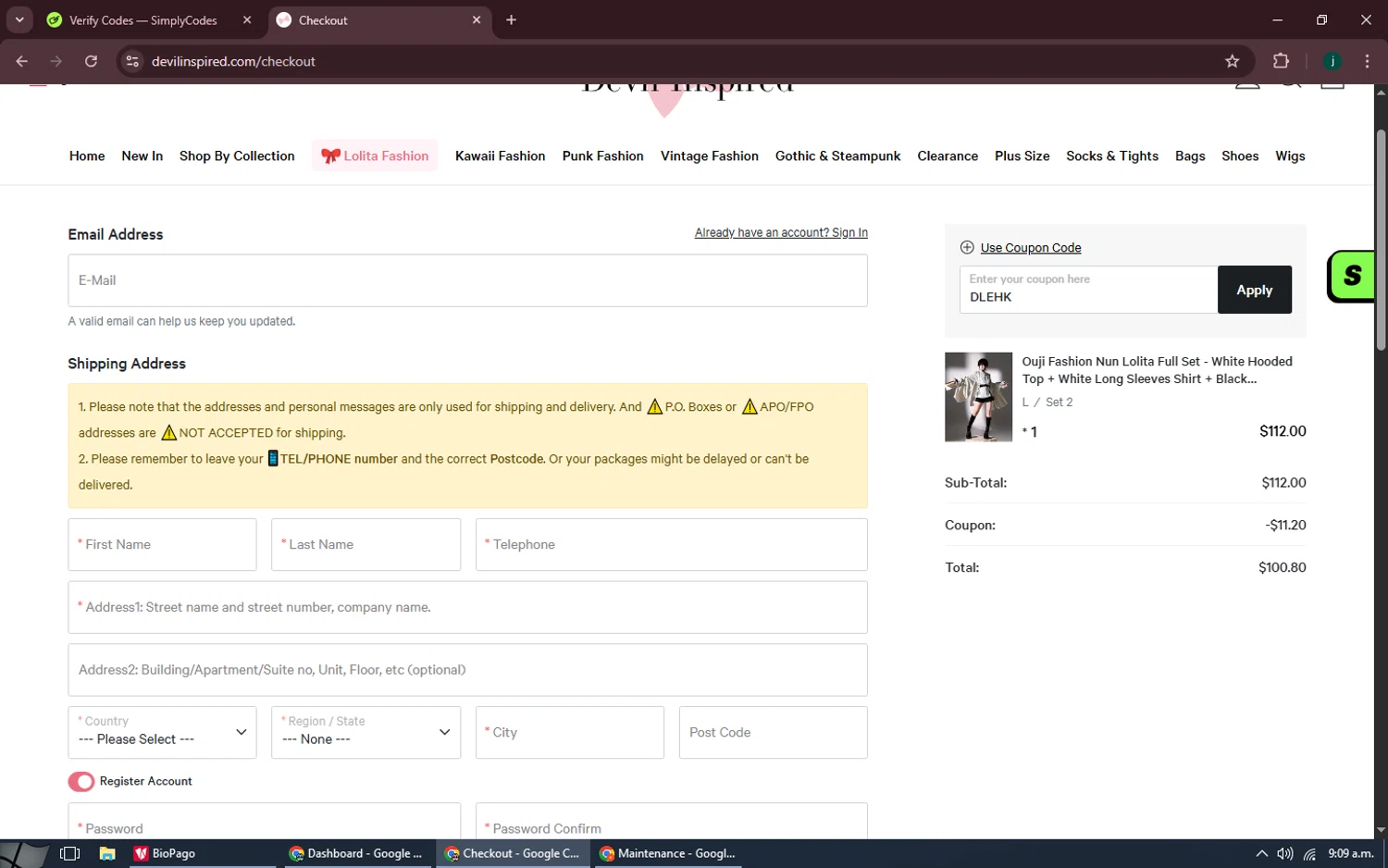Open network Wi-Fi tray icon
Image resolution: width=1388 pixels, height=868 pixels.
(1309, 853)
